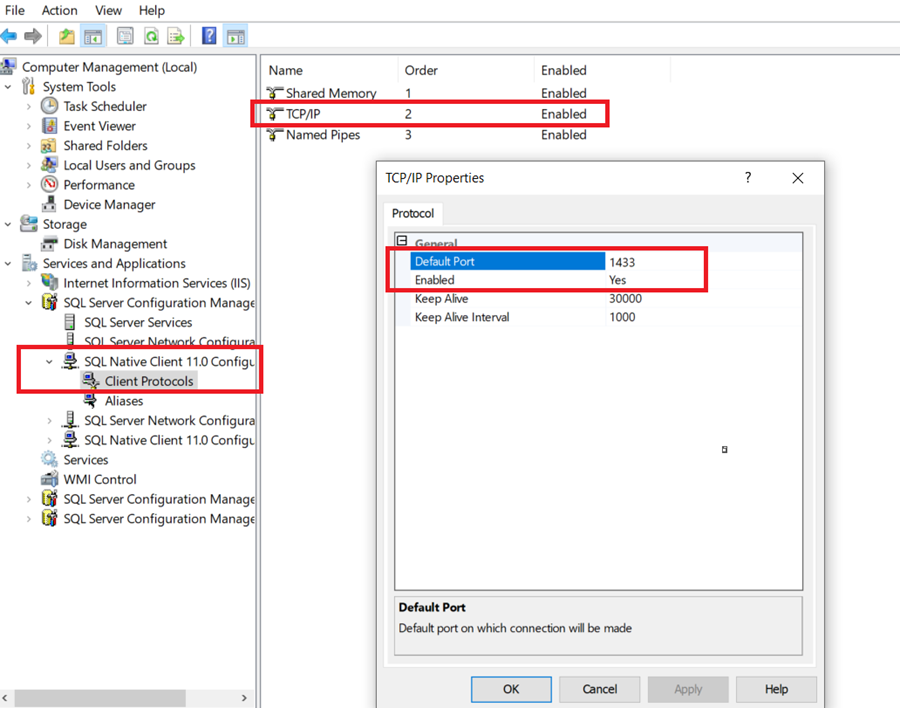
Task: Select the Performance icon
Action: (x=49, y=184)
